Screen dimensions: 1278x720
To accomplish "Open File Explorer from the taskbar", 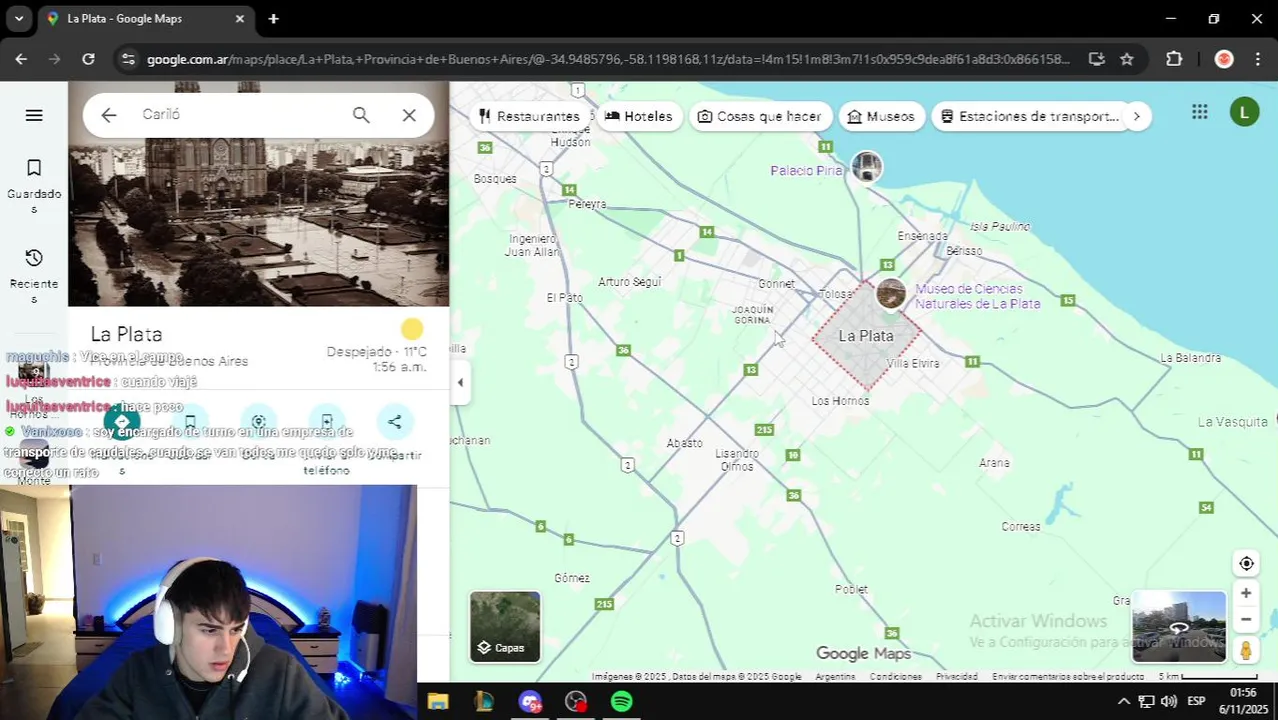I will coord(437,702).
